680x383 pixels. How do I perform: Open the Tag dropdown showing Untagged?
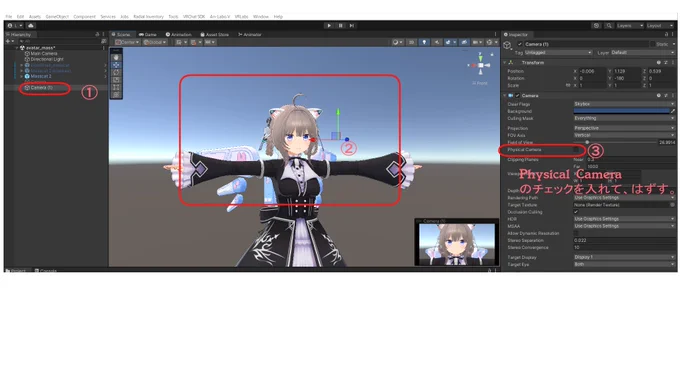point(558,52)
